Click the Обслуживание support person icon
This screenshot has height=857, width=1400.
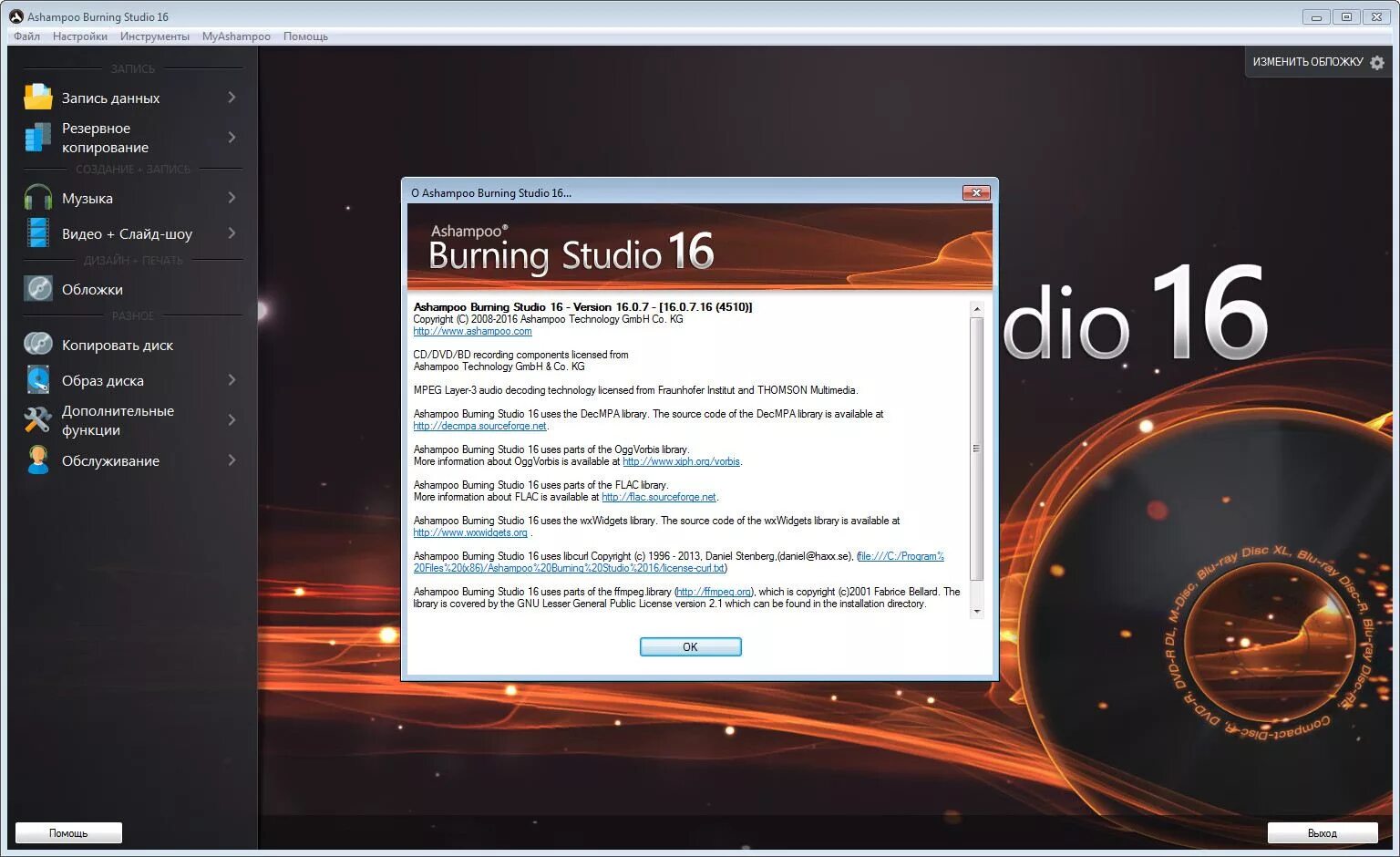coord(37,460)
